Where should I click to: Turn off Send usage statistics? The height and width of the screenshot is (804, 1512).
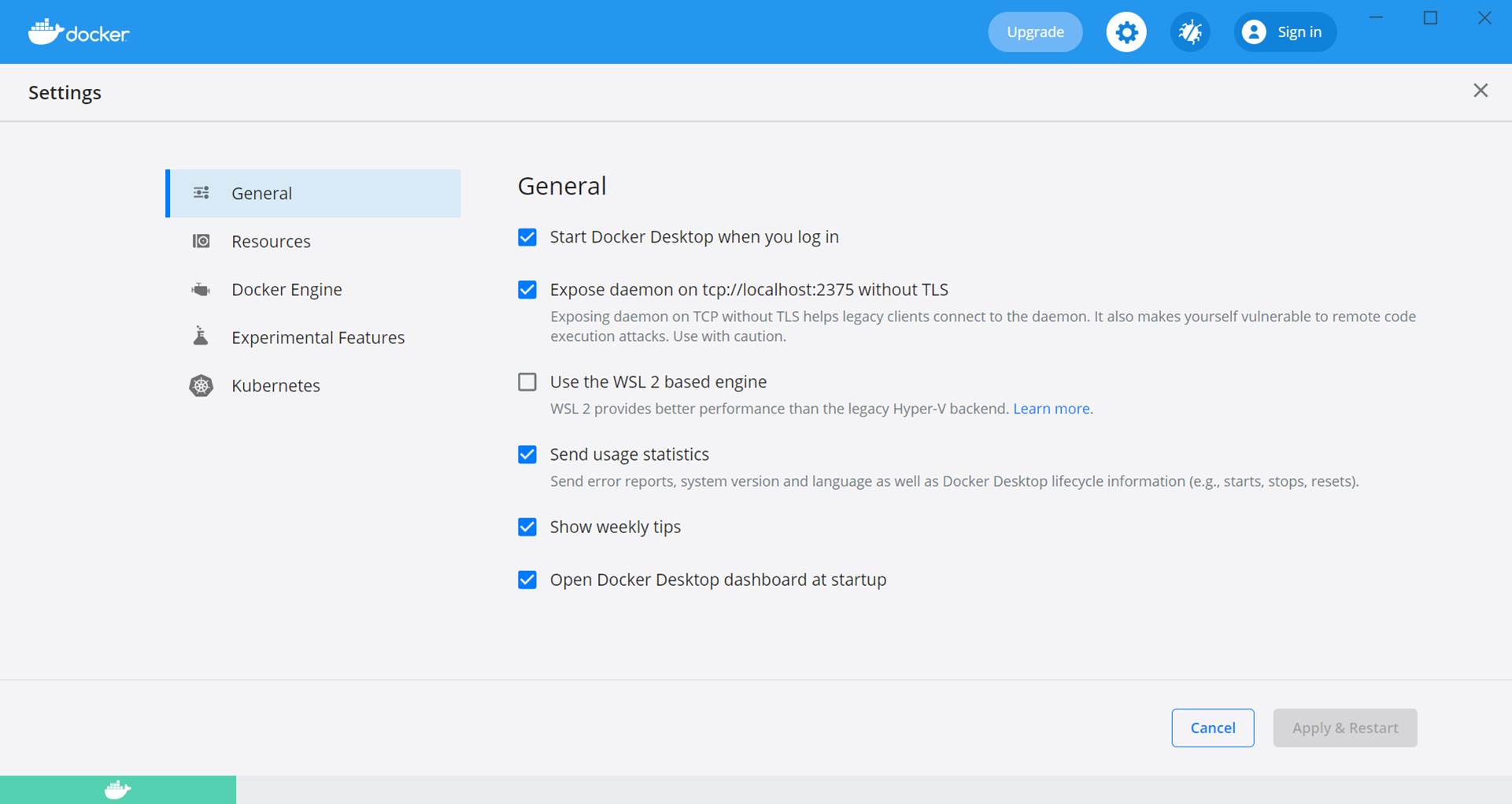coord(527,454)
